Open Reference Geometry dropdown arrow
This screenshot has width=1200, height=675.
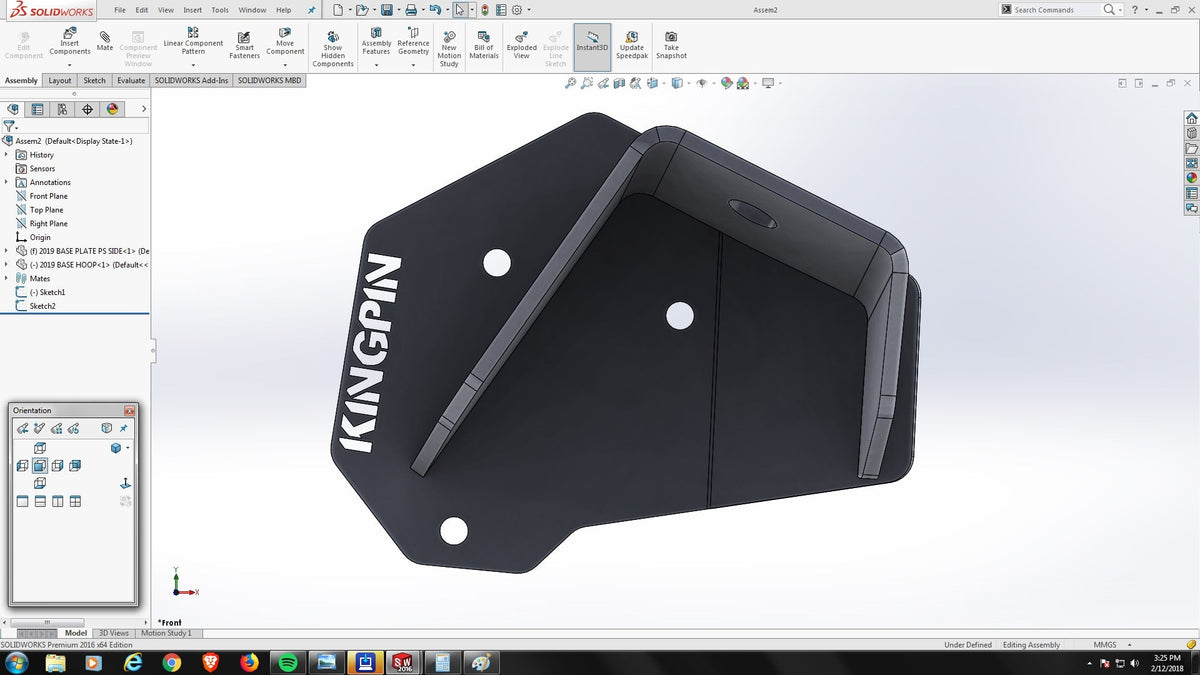(413, 65)
